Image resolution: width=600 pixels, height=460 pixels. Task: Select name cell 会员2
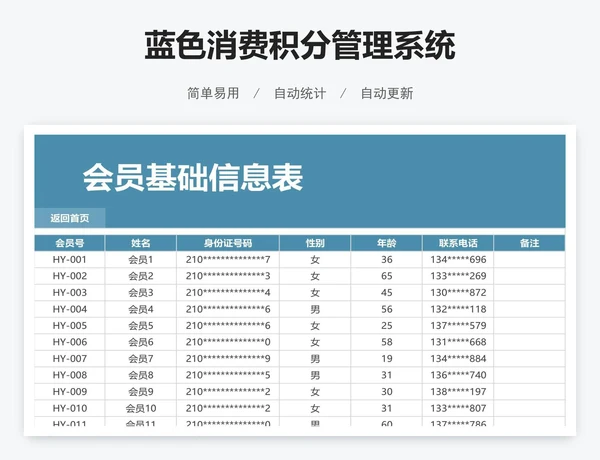click(141, 276)
